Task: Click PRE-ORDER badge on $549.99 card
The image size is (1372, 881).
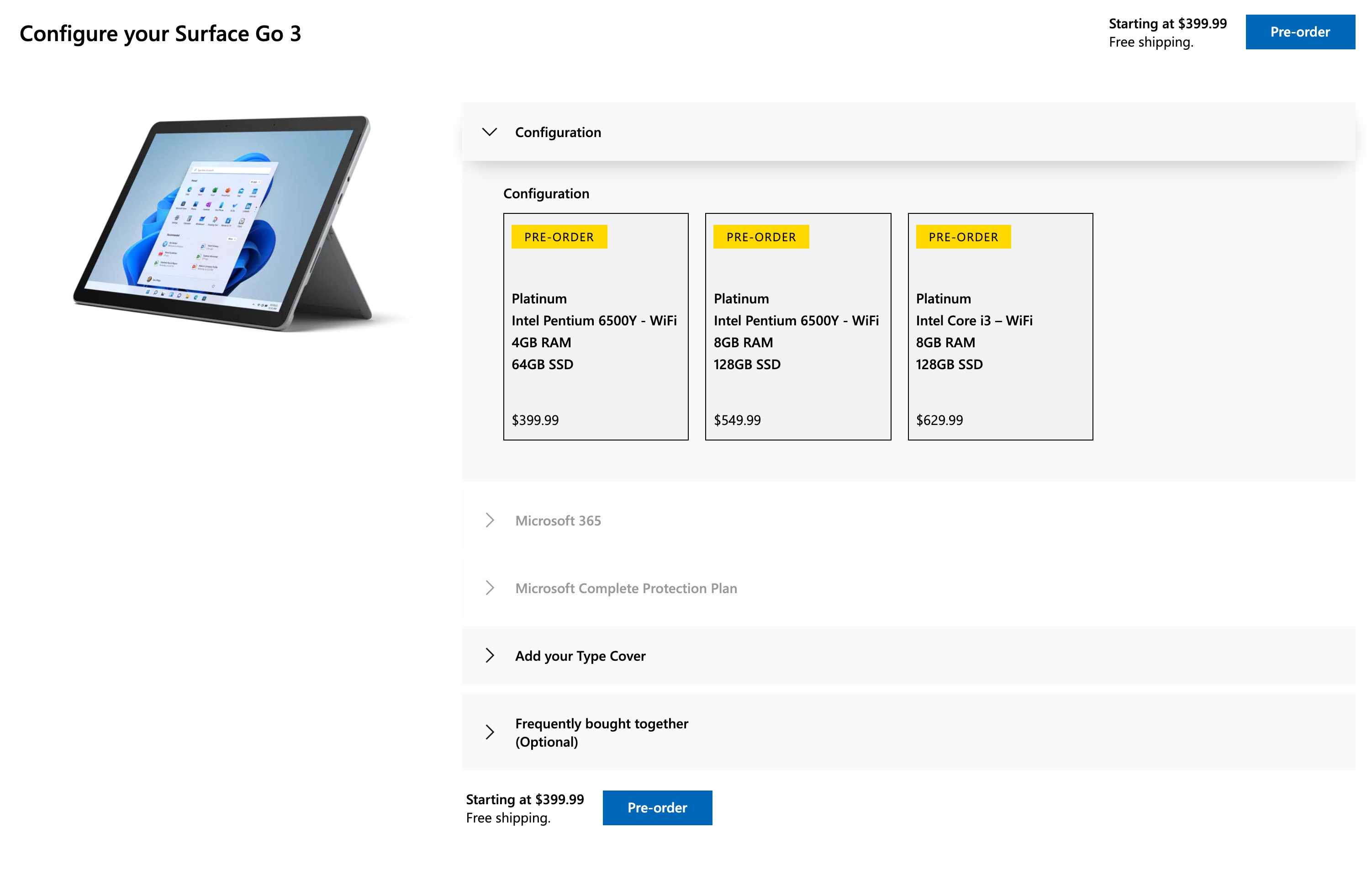Action: [761, 237]
